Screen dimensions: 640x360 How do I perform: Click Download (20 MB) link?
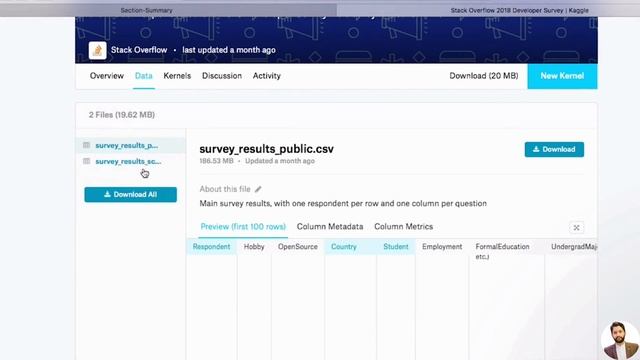484,76
